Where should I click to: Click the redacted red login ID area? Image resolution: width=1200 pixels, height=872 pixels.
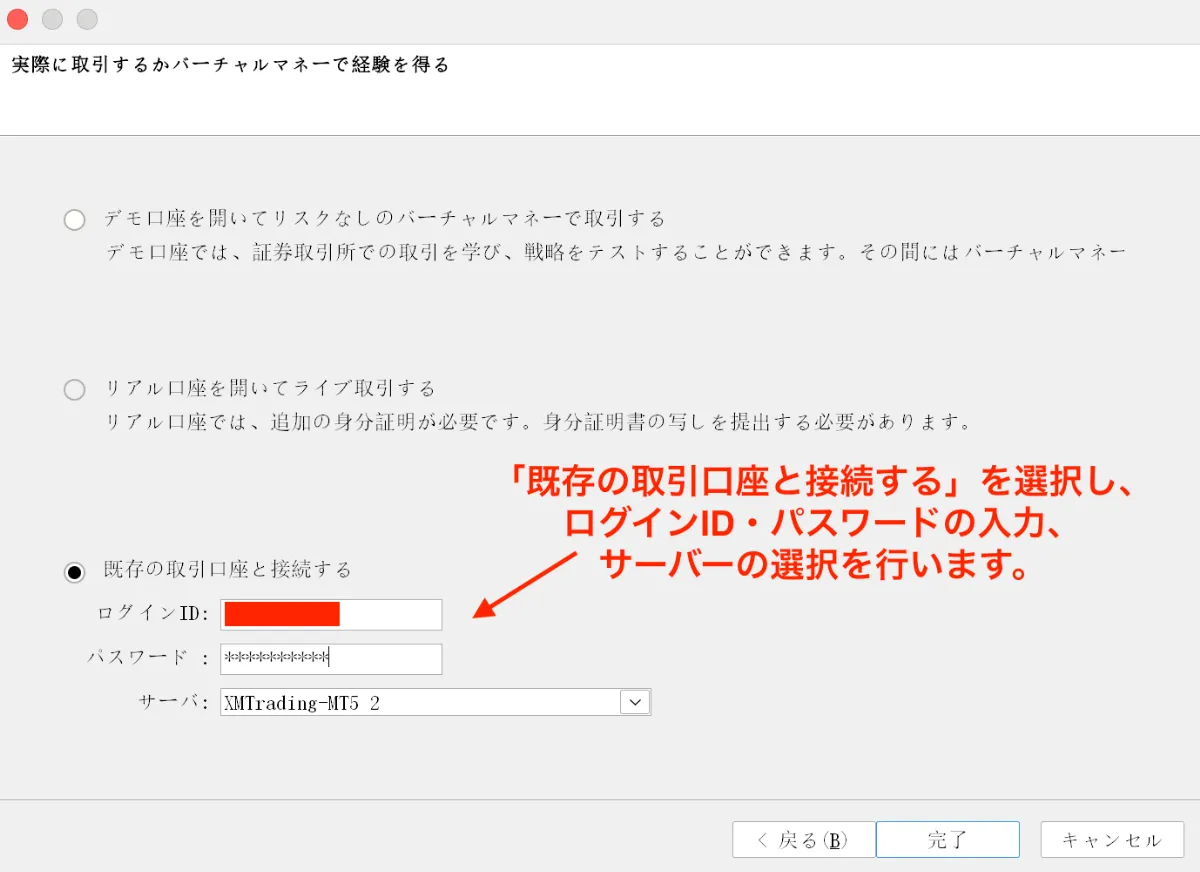(x=280, y=614)
